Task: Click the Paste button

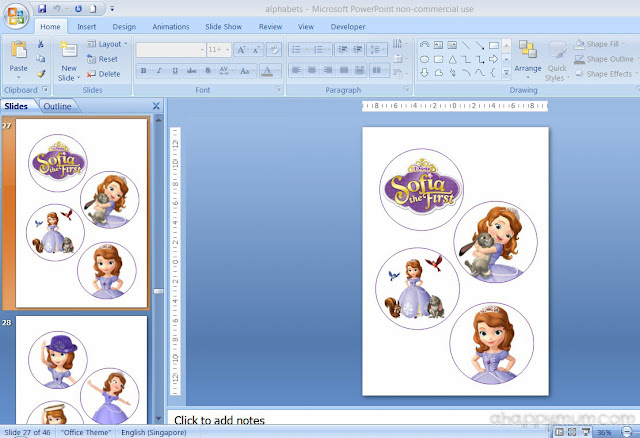Action: [18, 57]
